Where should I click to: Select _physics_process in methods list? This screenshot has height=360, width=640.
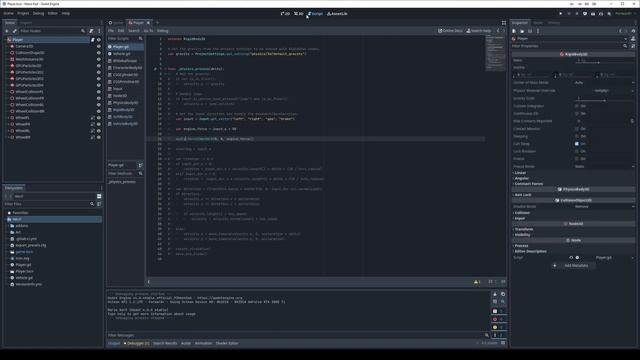122,182
